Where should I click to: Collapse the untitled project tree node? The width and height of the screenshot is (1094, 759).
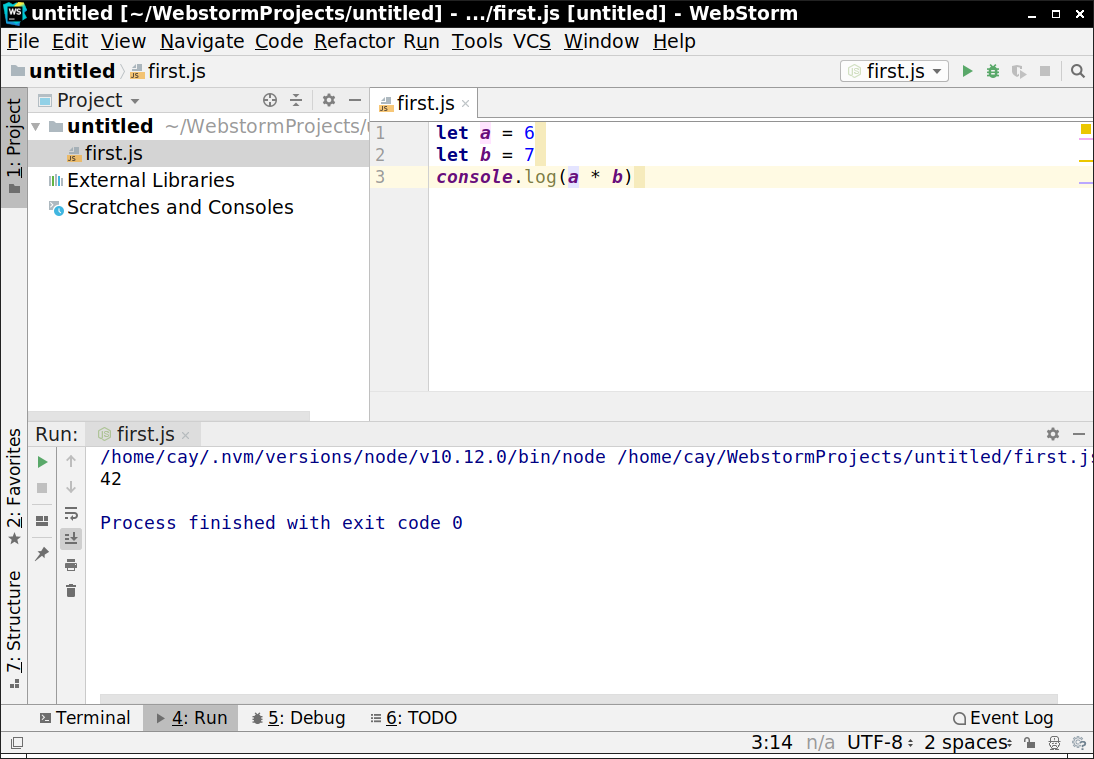point(37,127)
